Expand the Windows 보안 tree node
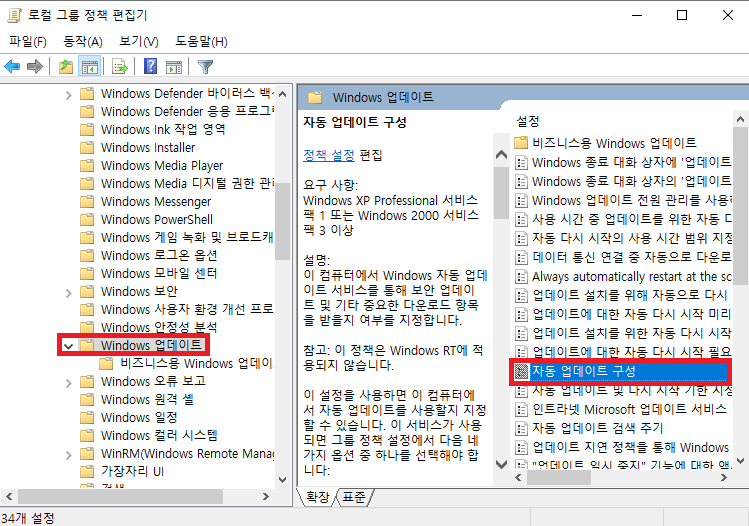This screenshot has width=749, height=526. pos(68,292)
